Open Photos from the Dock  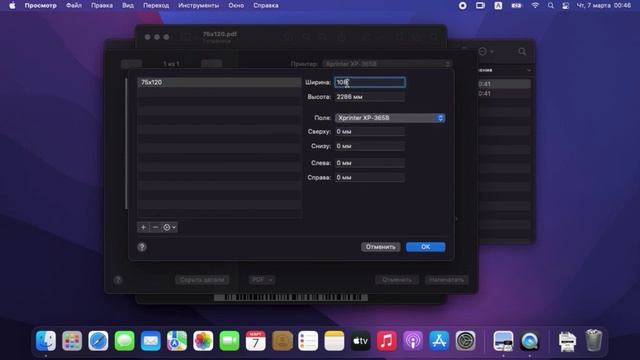click(x=203, y=341)
